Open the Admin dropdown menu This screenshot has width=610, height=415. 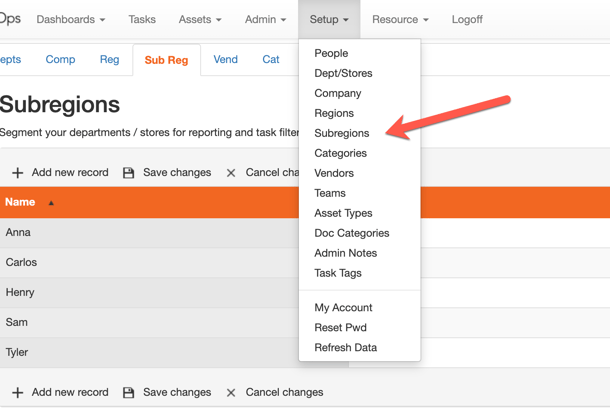click(x=265, y=19)
